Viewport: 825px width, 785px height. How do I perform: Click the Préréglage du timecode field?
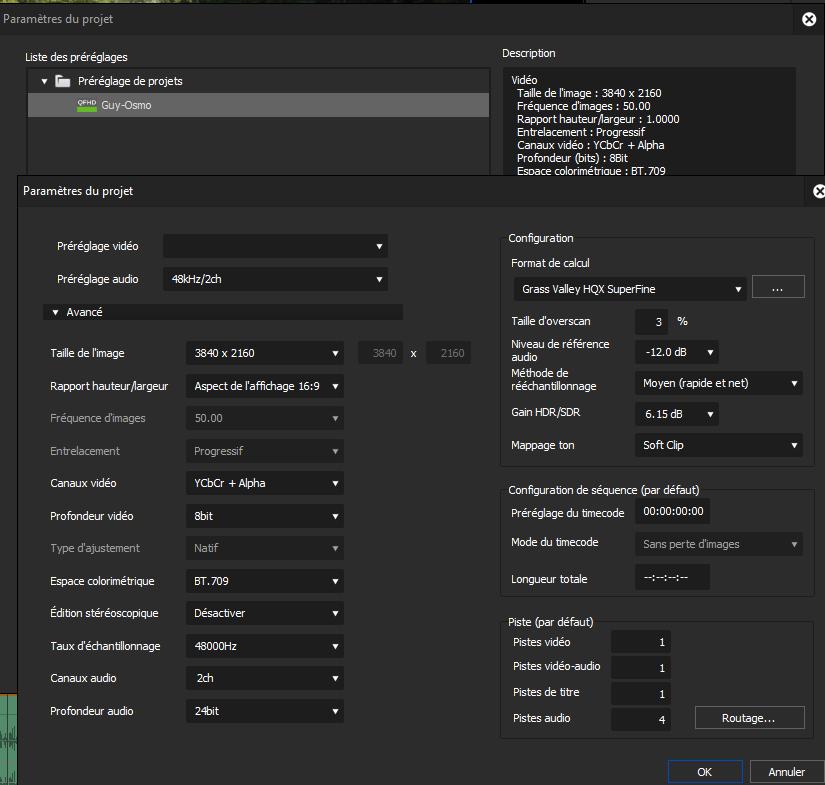pos(673,511)
